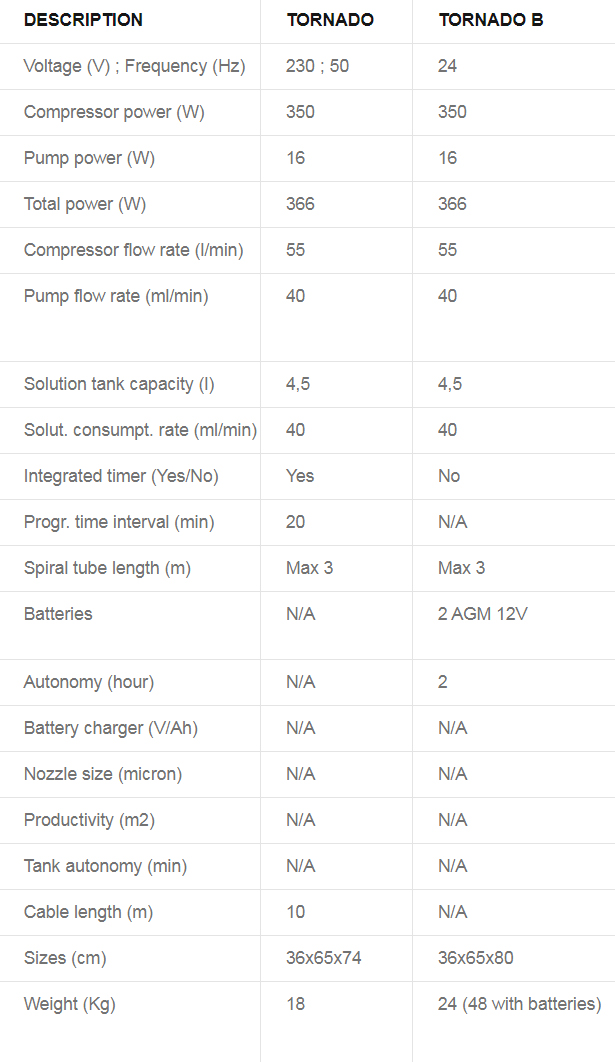Viewport: 615px width, 1062px height.
Task: Select the TORNADO column header
Action: tap(330, 20)
